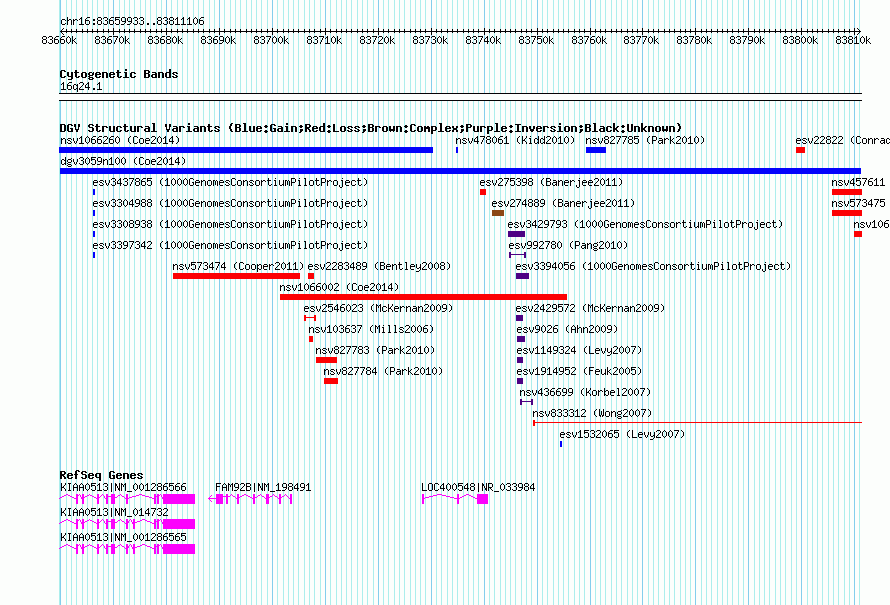Open esv992780 (Pang2010) label
Viewport: 890px width, 605px height.
click(x=568, y=245)
